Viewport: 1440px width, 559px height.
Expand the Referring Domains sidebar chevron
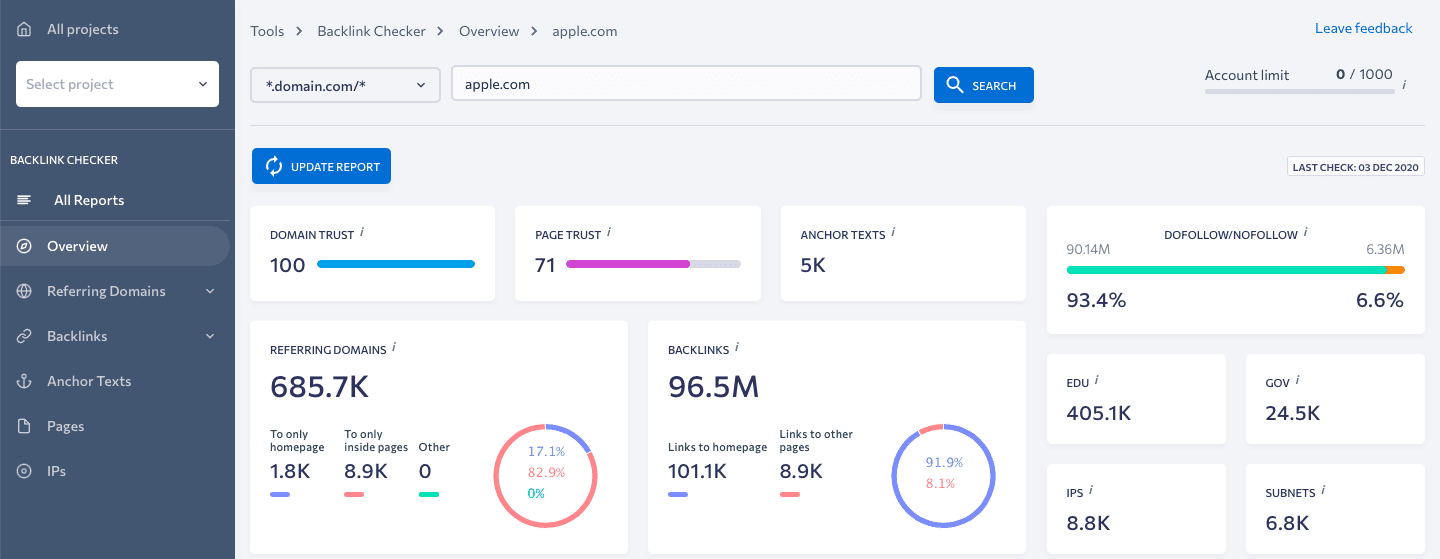(210, 291)
